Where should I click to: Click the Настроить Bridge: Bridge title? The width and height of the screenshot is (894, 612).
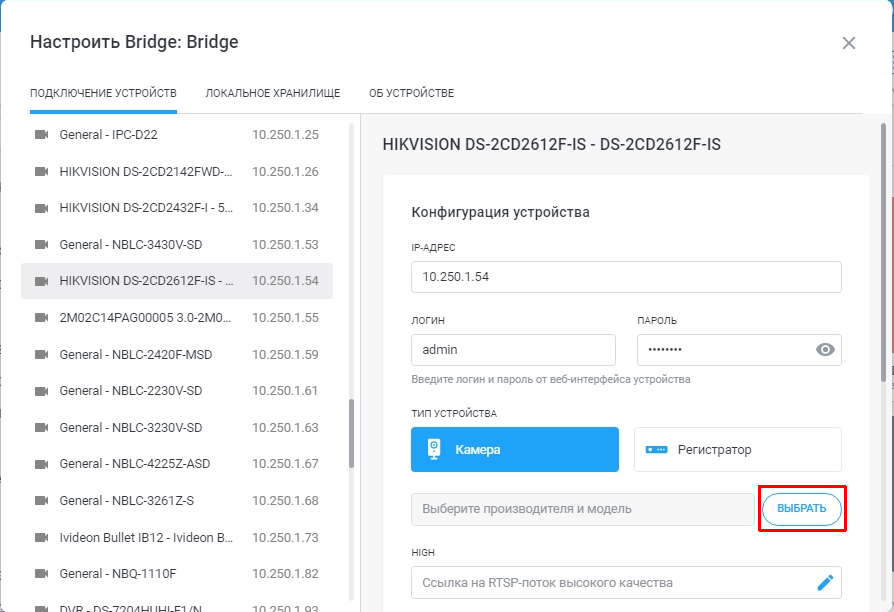coord(134,42)
